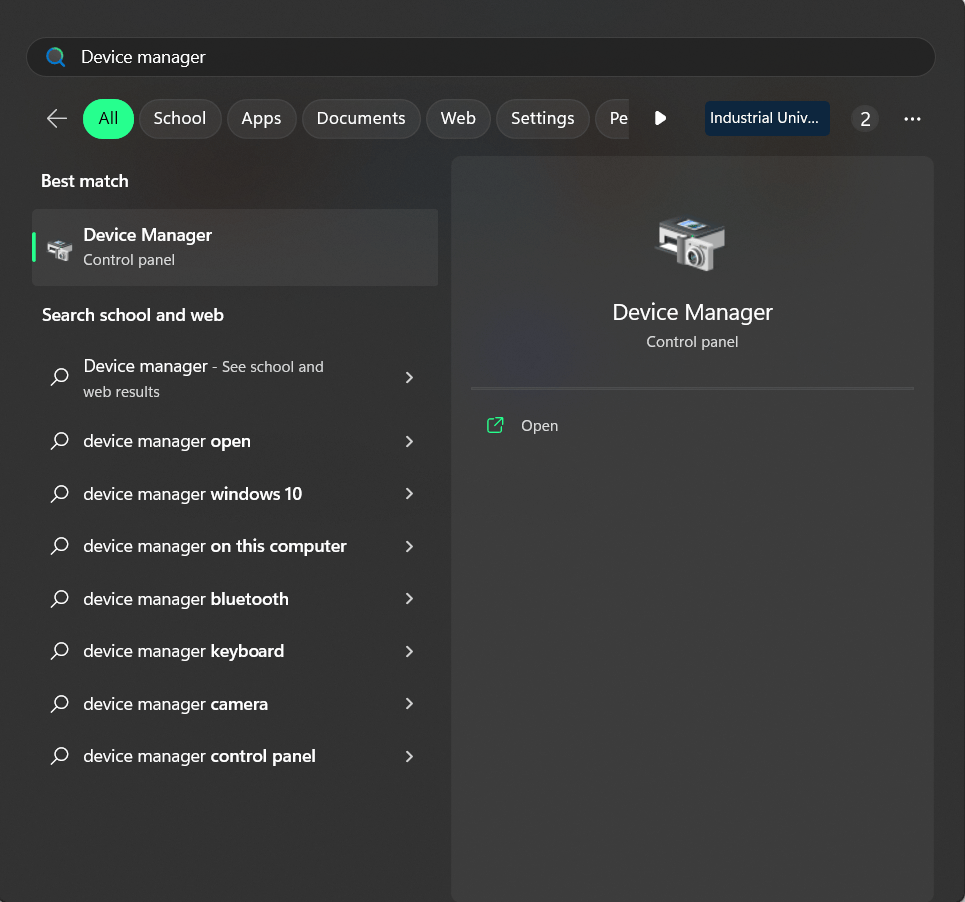Click the search magnifier icon in search box
Screen dimensions: 965x902
tap(55, 57)
